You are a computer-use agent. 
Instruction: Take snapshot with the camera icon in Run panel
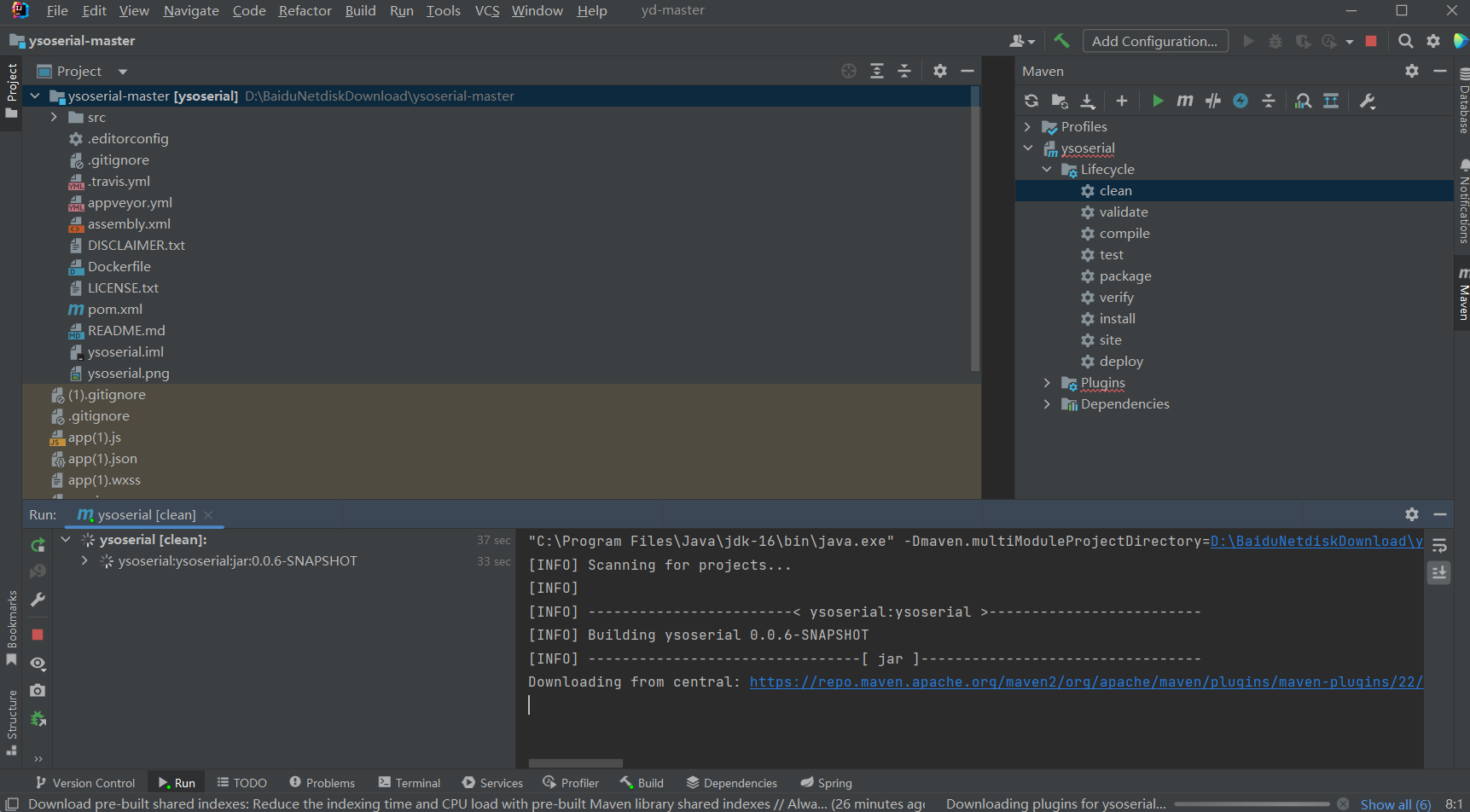[x=38, y=690]
